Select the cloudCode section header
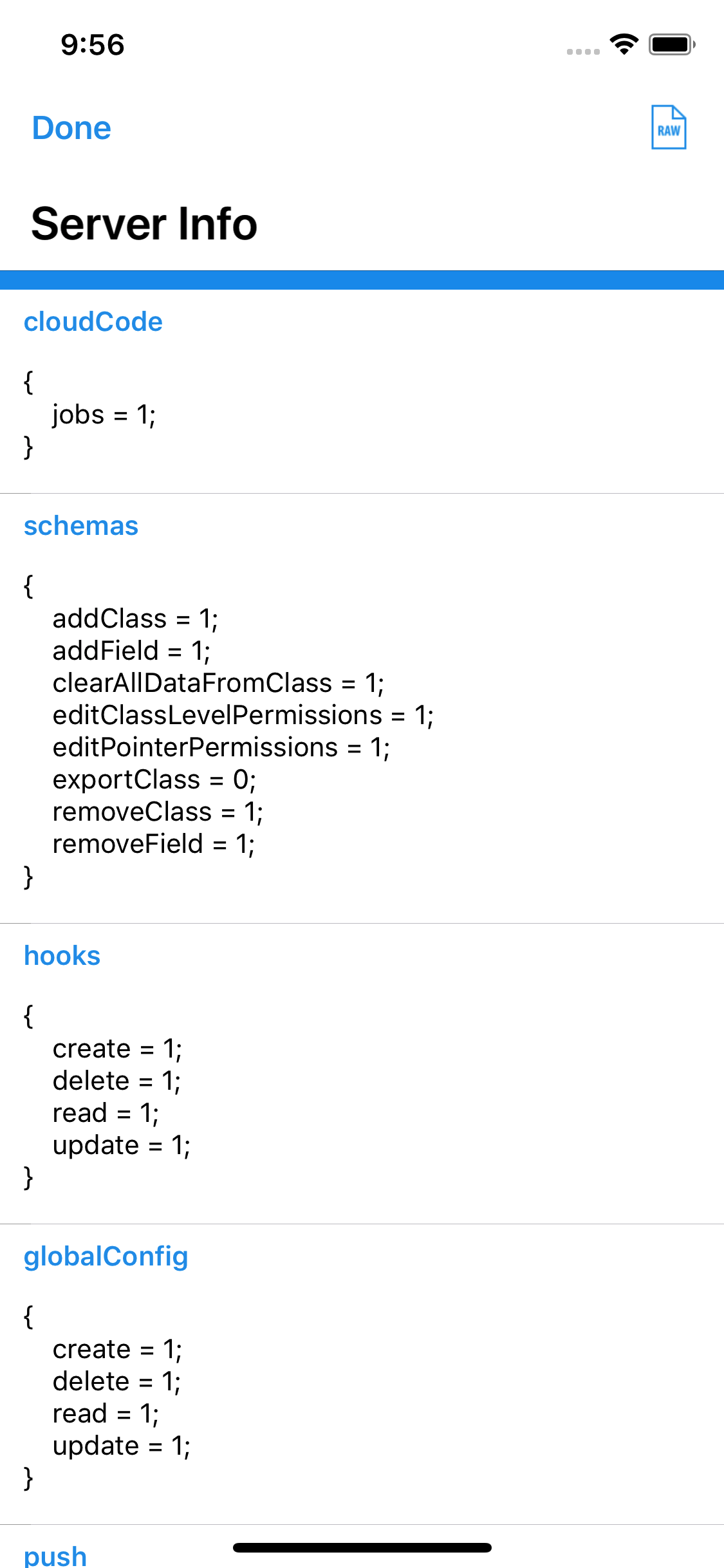This screenshot has width=724, height=1568. point(93,322)
